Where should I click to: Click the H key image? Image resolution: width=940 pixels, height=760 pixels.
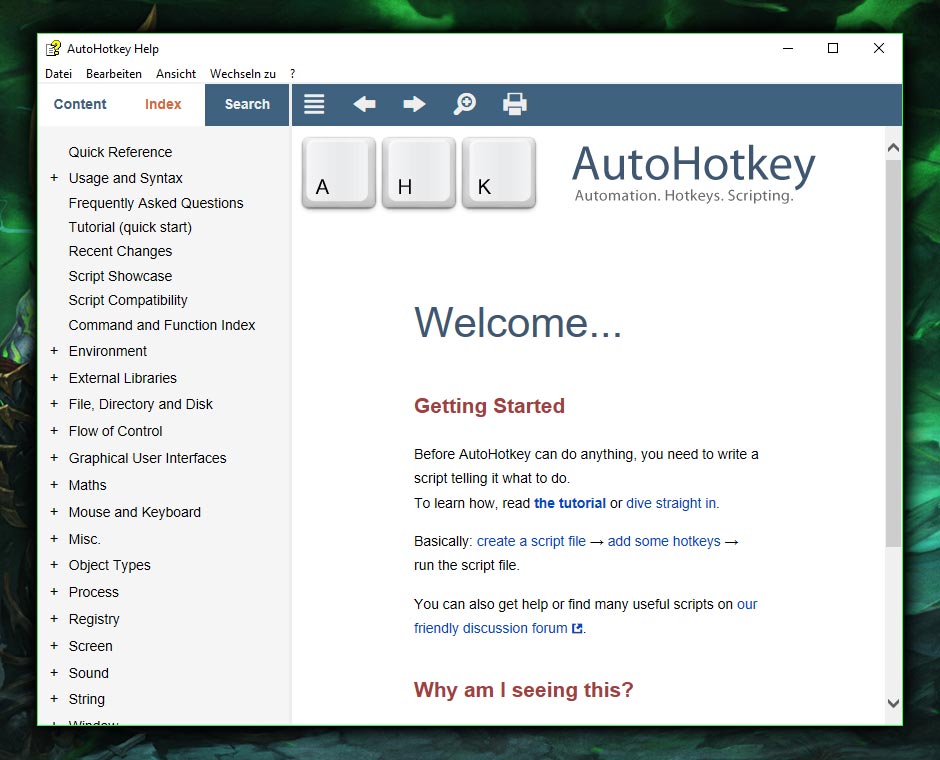pos(418,173)
